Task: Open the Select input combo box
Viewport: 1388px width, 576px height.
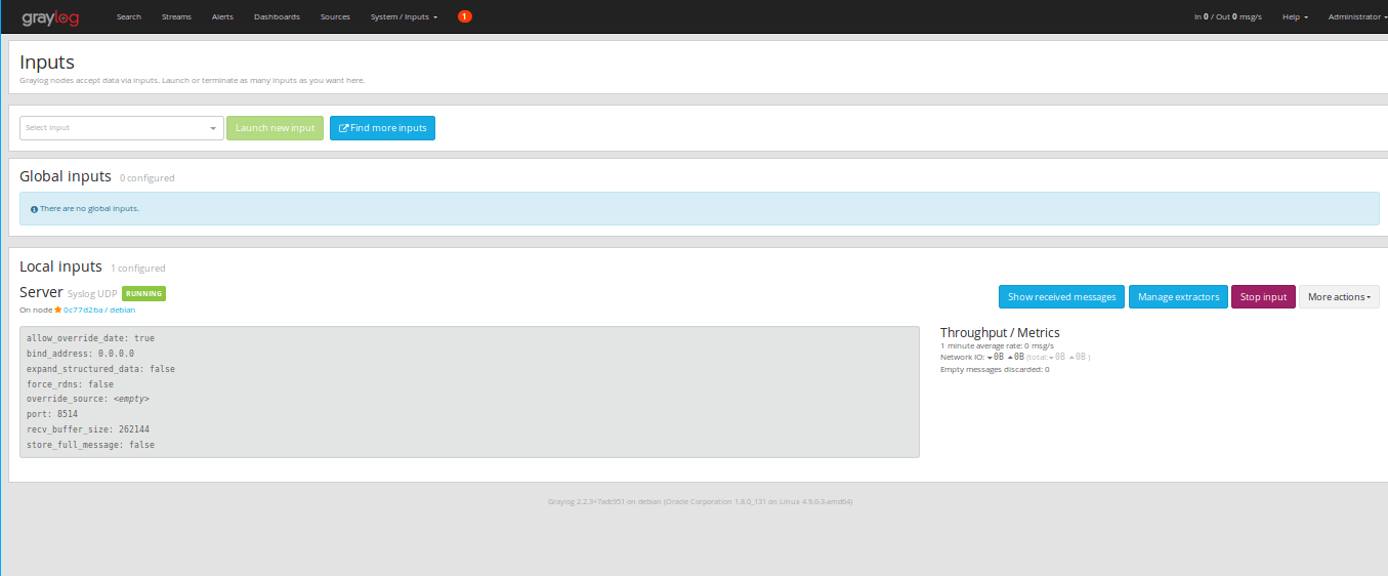Action: click(x=120, y=127)
